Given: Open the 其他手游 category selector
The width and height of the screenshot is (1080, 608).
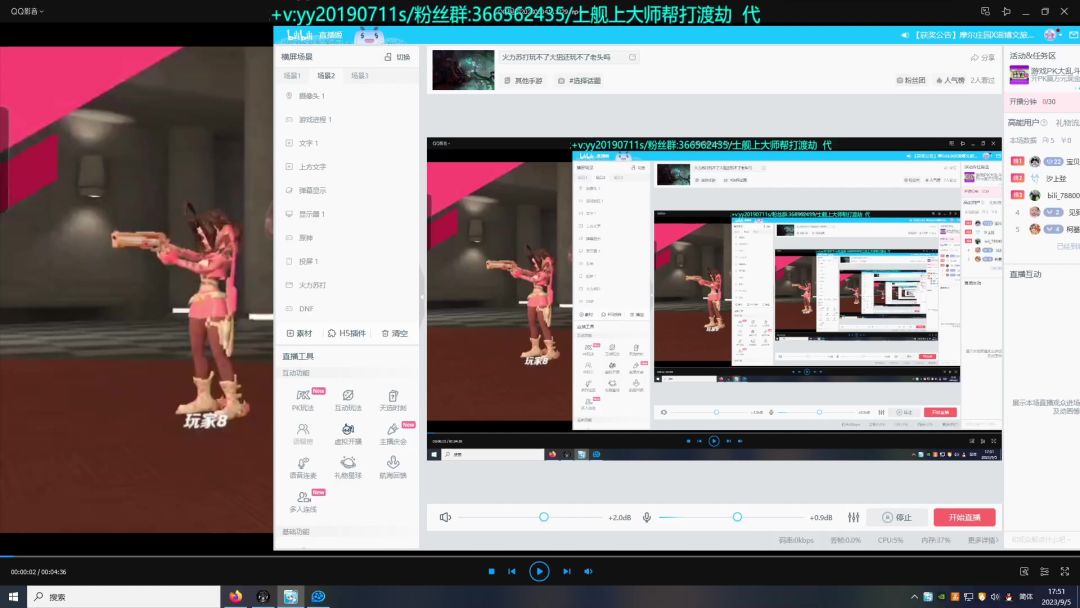Looking at the screenshot, I should coord(523,81).
